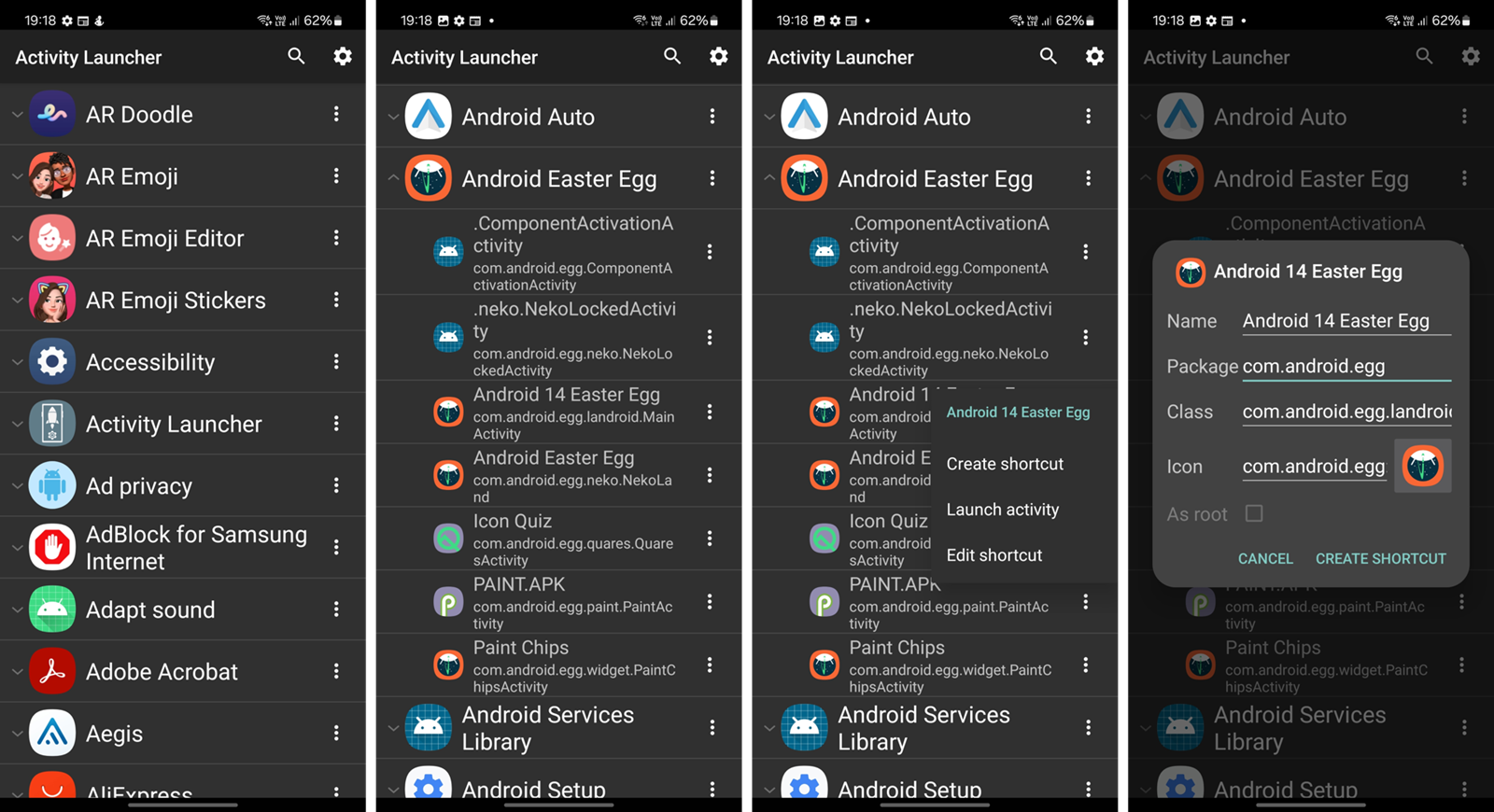
Task: Expand the Aegis entry chevron
Action: point(17,733)
